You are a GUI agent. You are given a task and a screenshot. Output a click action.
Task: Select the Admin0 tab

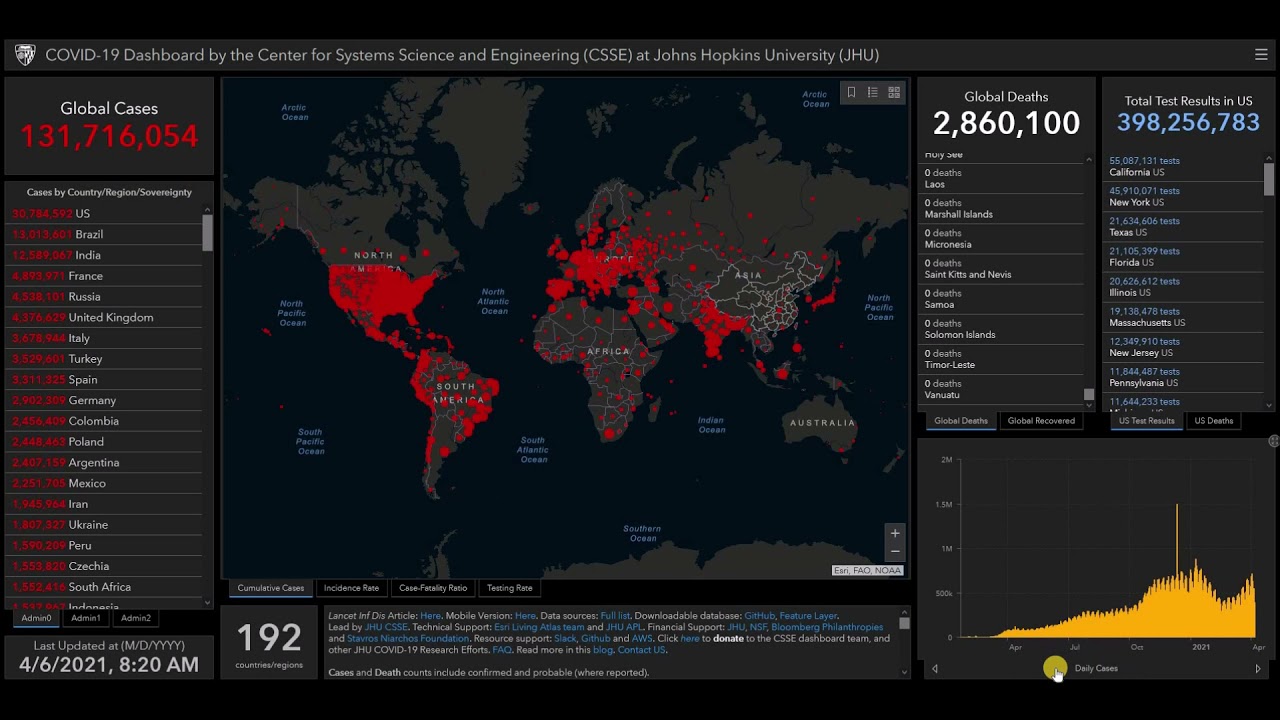tap(36, 618)
